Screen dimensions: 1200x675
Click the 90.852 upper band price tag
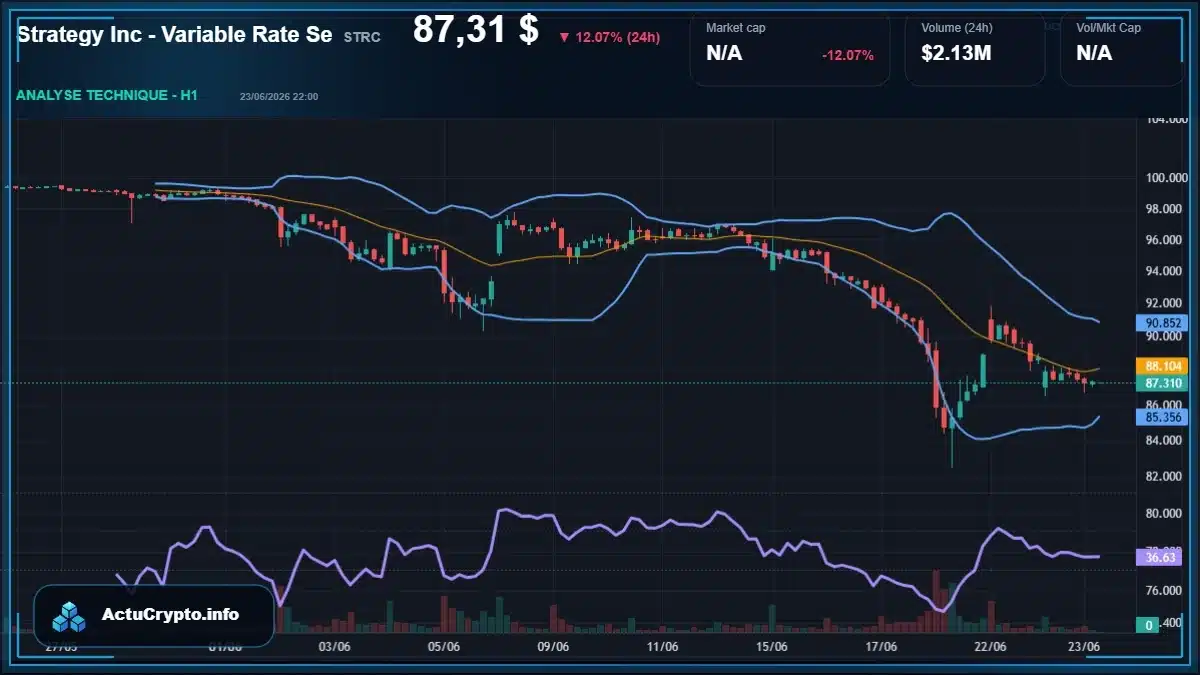coord(1161,323)
